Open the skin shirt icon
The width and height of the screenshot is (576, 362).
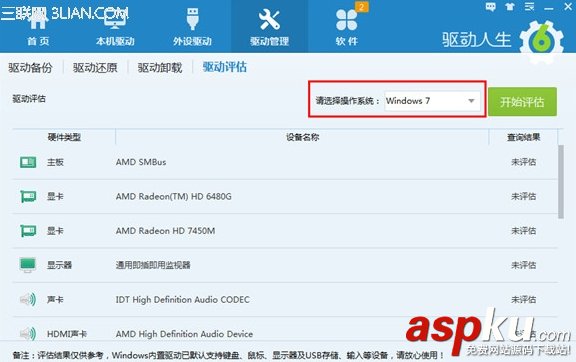[510, 7]
